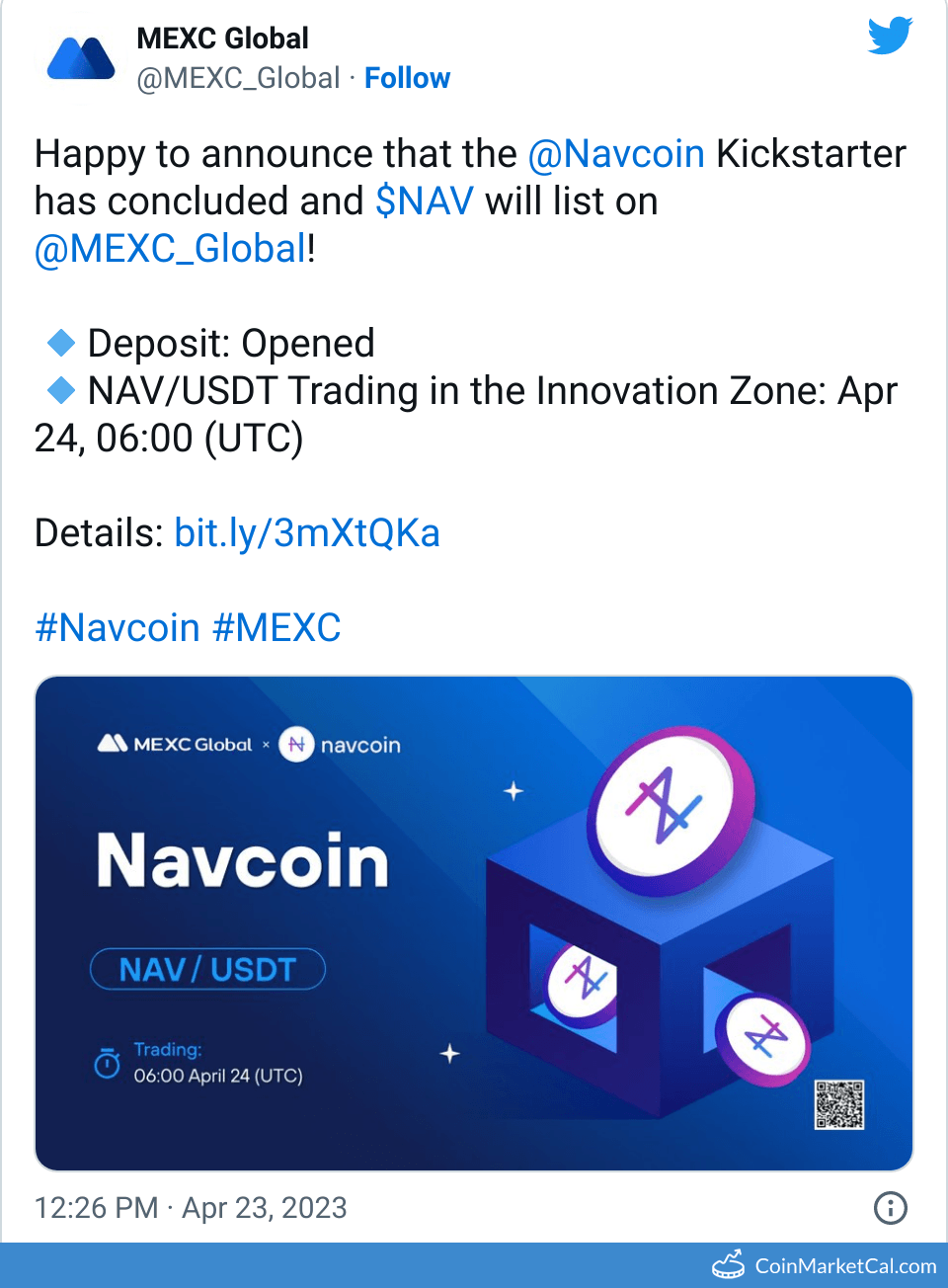Click the MEXC mountain logo in the banner

click(x=113, y=744)
